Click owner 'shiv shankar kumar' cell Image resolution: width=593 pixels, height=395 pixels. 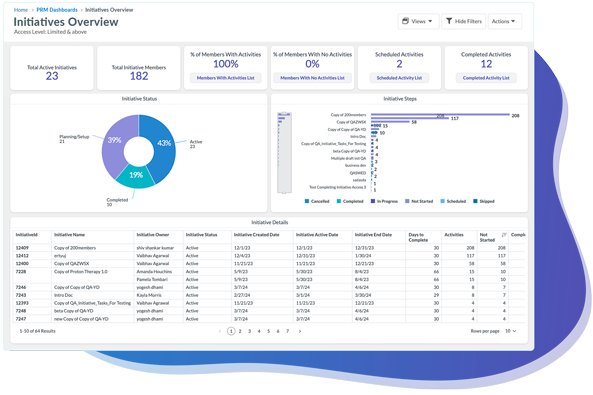click(x=155, y=248)
